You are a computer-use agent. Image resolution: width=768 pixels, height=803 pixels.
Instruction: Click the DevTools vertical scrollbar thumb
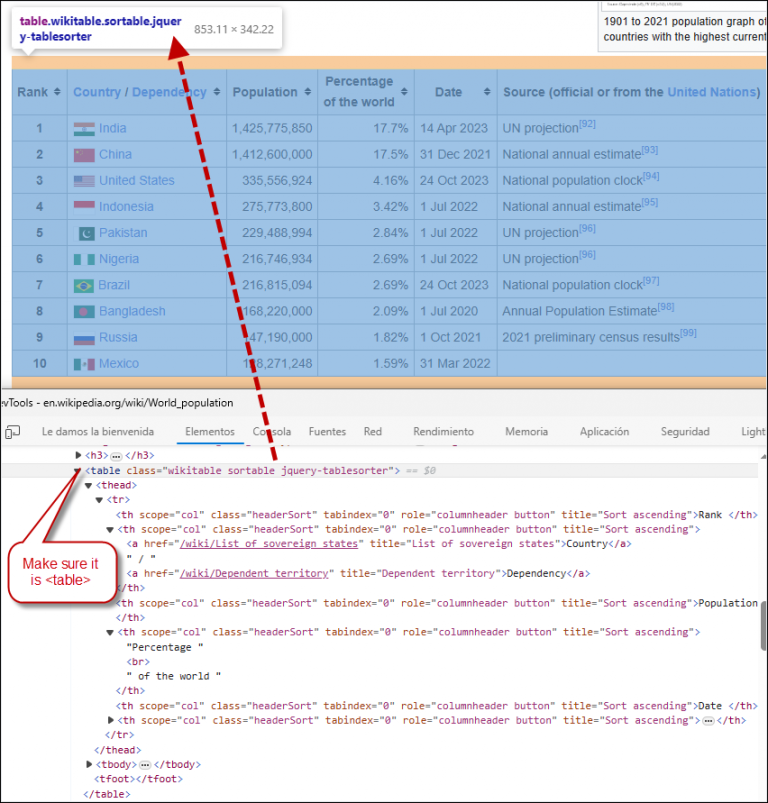tap(762, 627)
